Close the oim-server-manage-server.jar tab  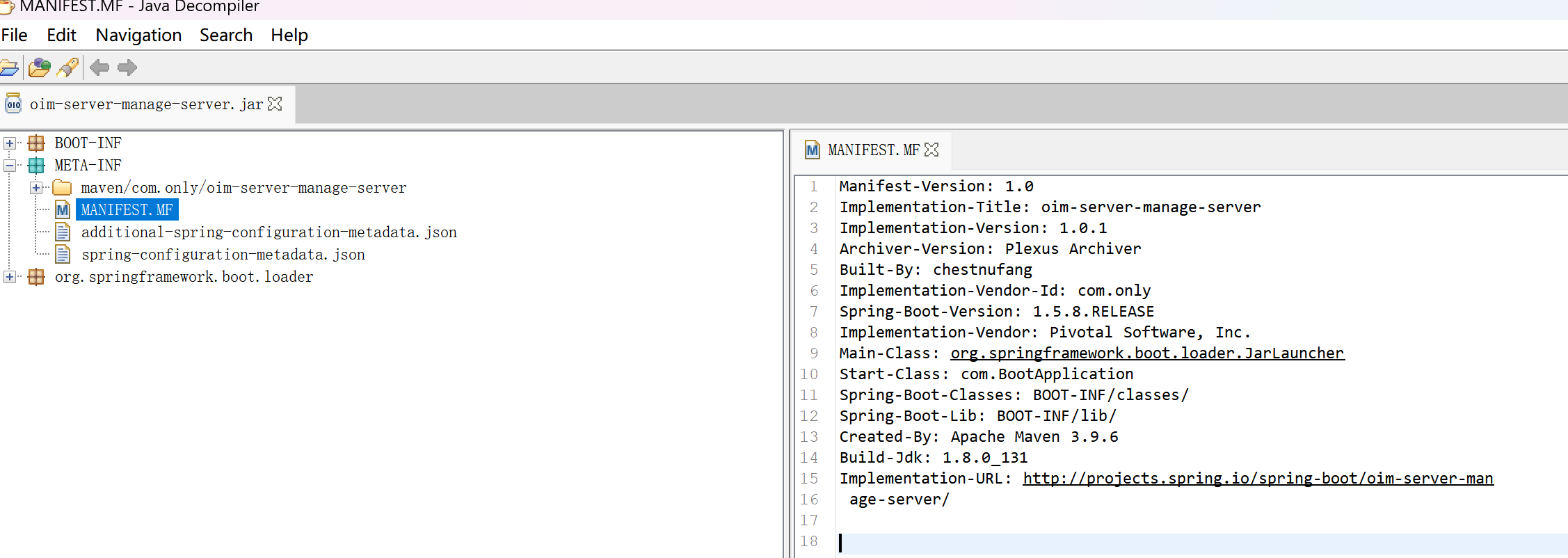click(x=275, y=104)
